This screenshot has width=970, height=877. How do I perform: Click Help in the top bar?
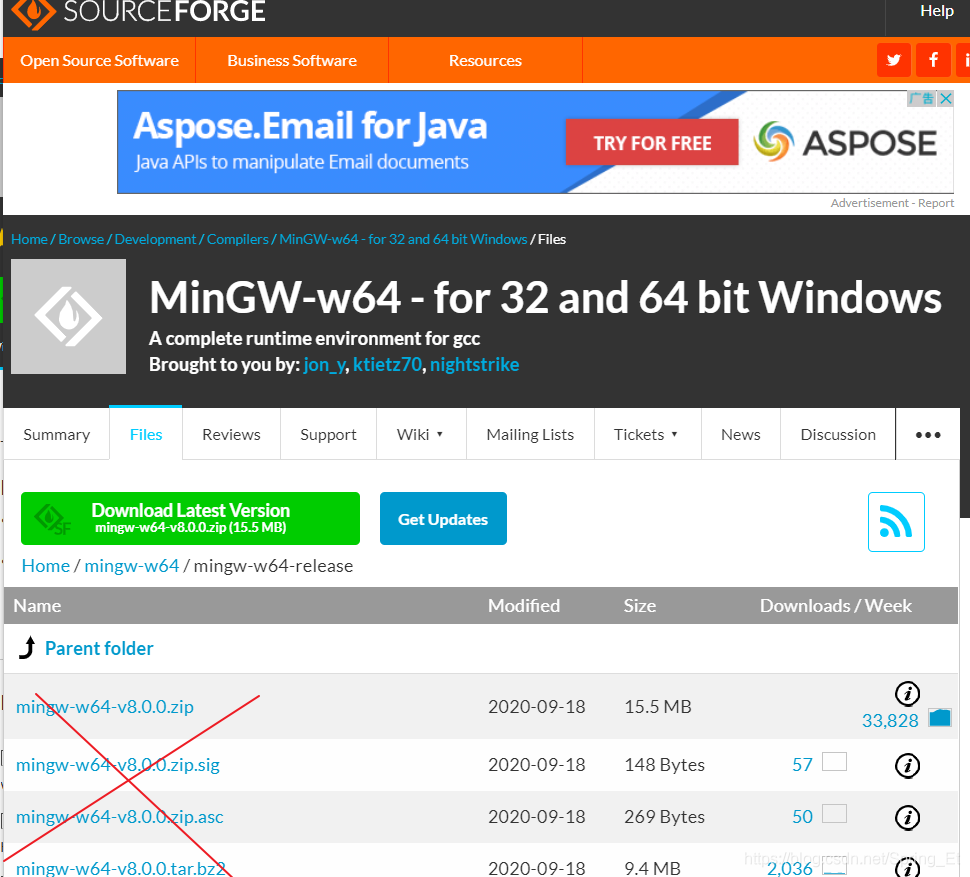(937, 11)
